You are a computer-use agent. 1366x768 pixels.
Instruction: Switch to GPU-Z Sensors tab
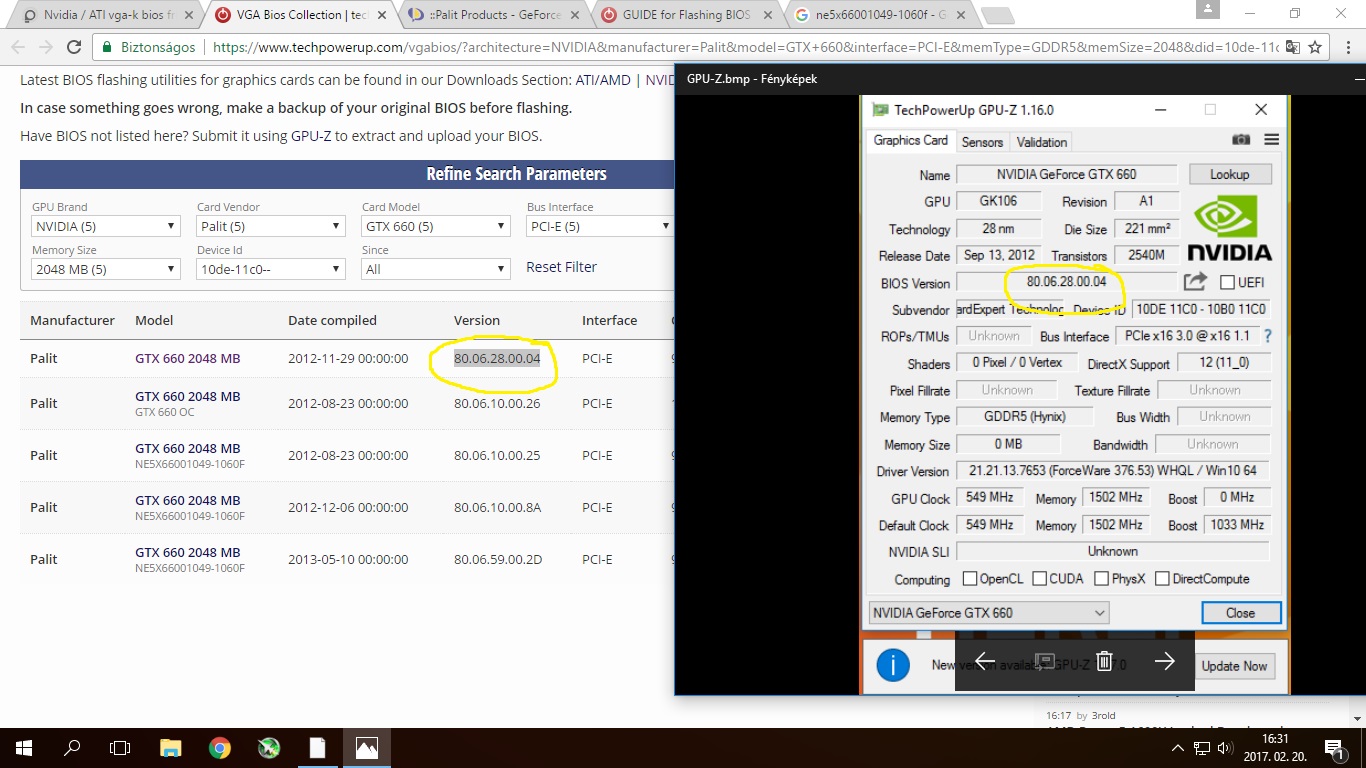click(x=982, y=142)
